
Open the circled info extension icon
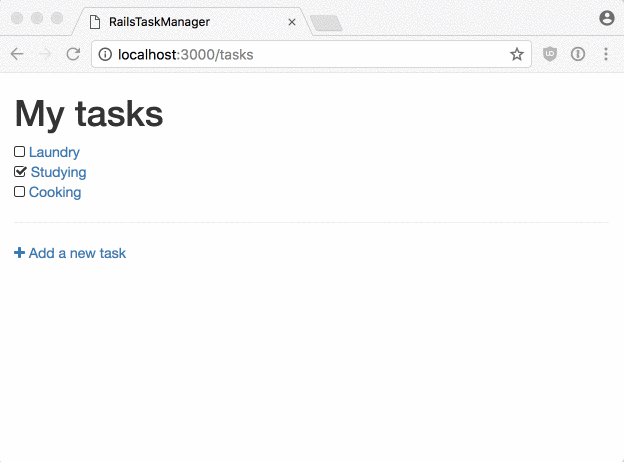(x=578, y=54)
